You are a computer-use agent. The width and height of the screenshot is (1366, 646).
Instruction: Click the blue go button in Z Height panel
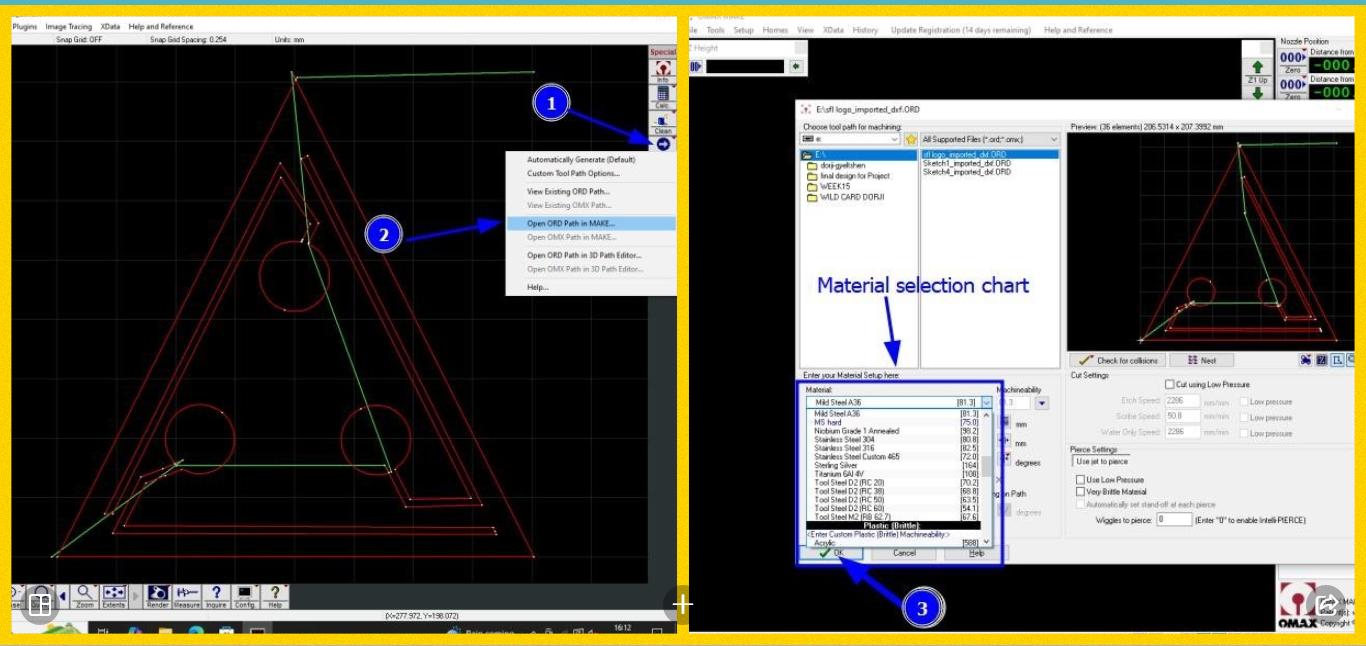696,66
